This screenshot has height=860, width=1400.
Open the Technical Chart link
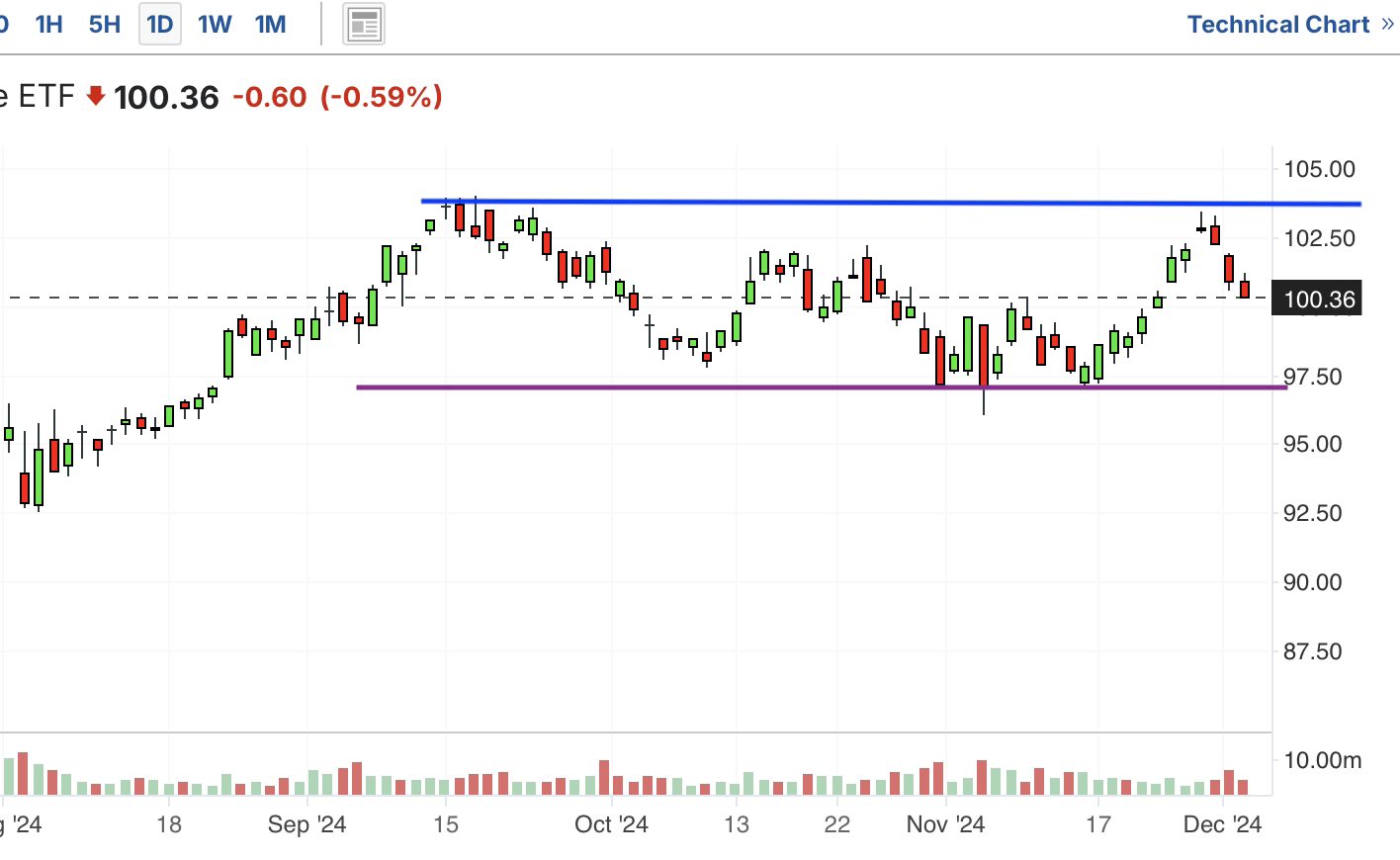pos(1289,25)
